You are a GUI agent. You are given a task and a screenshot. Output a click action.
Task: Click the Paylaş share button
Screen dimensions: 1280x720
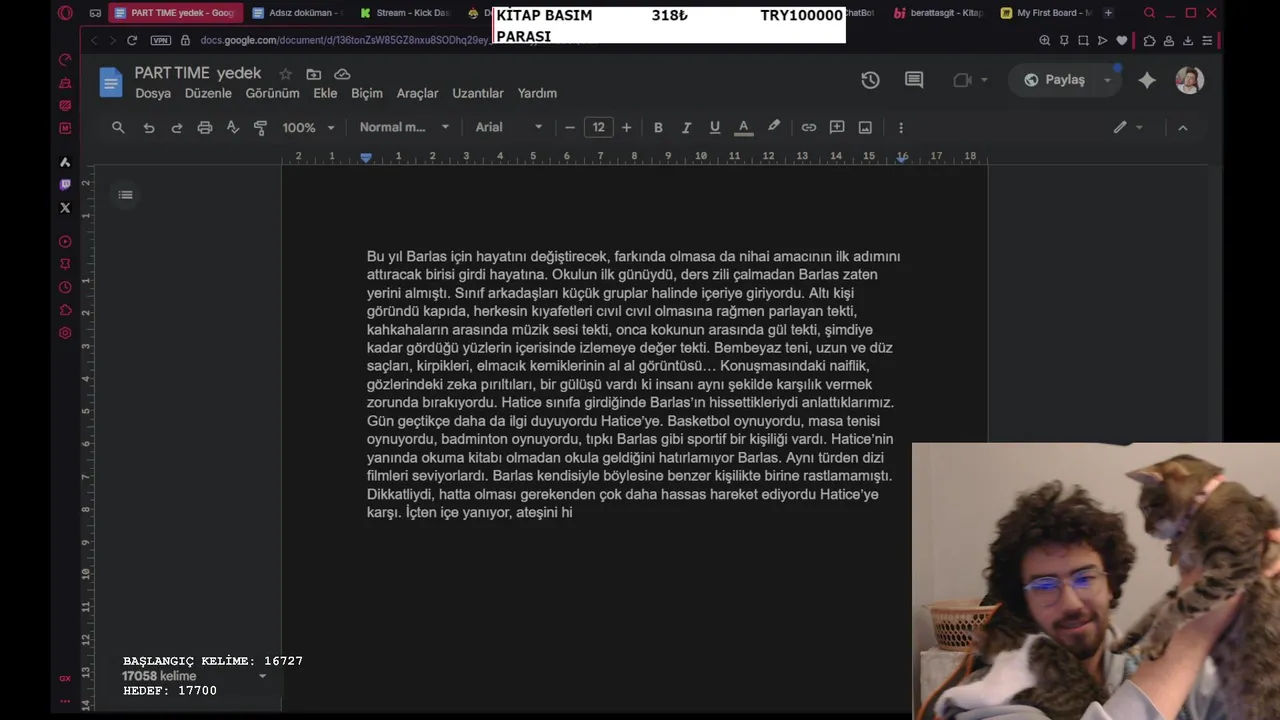click(1054, 80)
